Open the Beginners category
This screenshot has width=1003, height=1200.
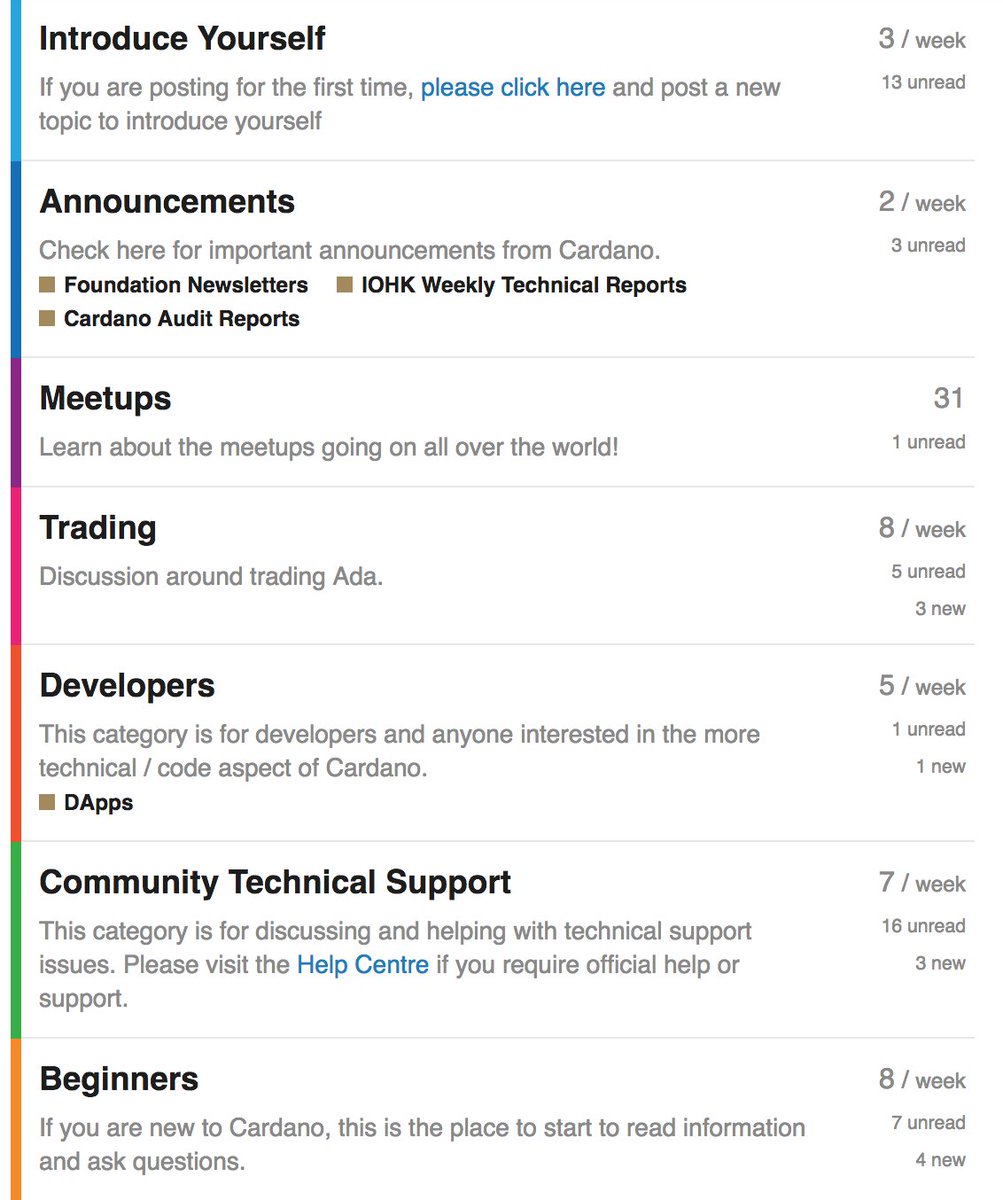pos(119,1079)
